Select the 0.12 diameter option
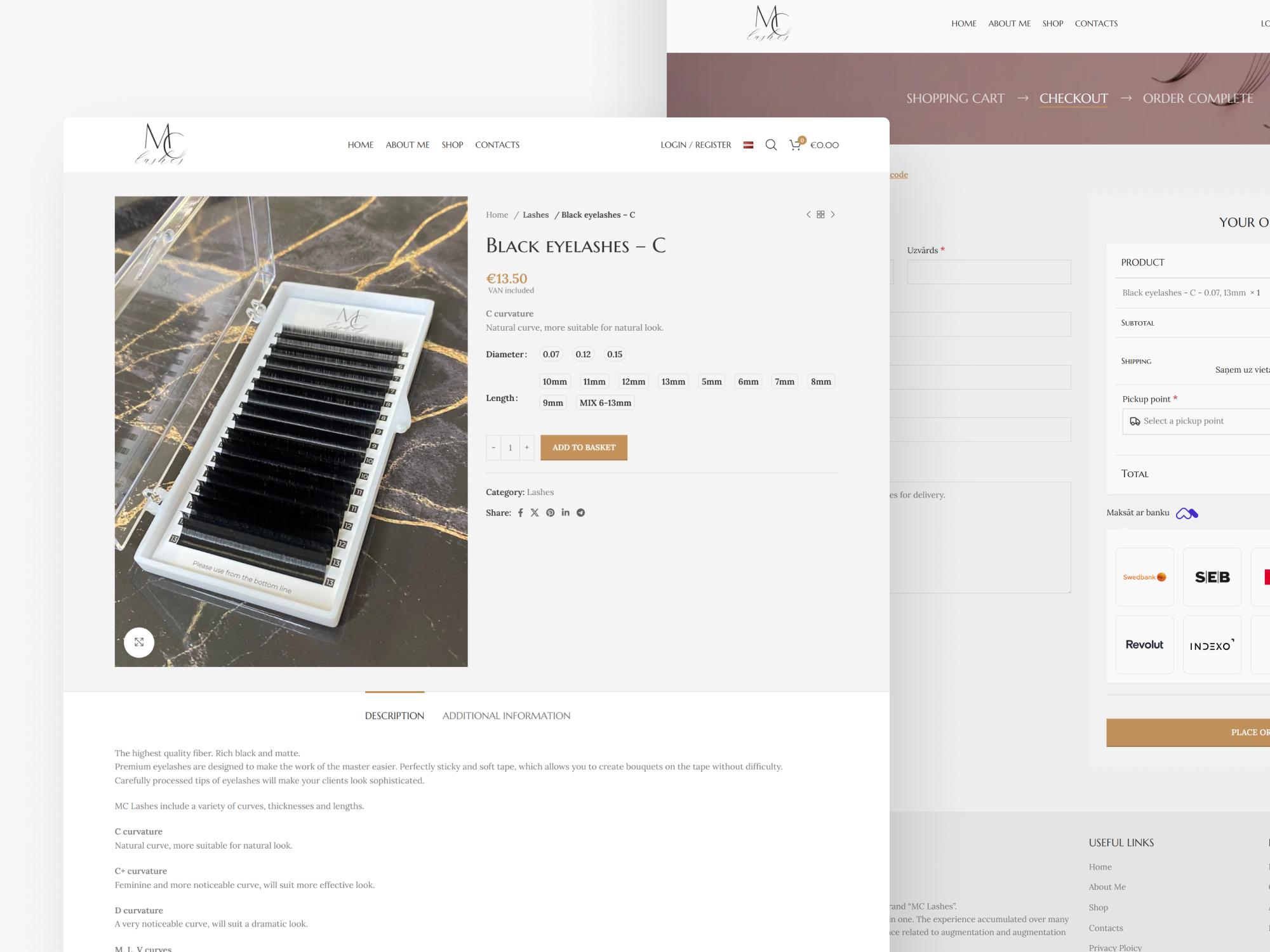This screenshot has width=1270, height=952. coord(583,354)
